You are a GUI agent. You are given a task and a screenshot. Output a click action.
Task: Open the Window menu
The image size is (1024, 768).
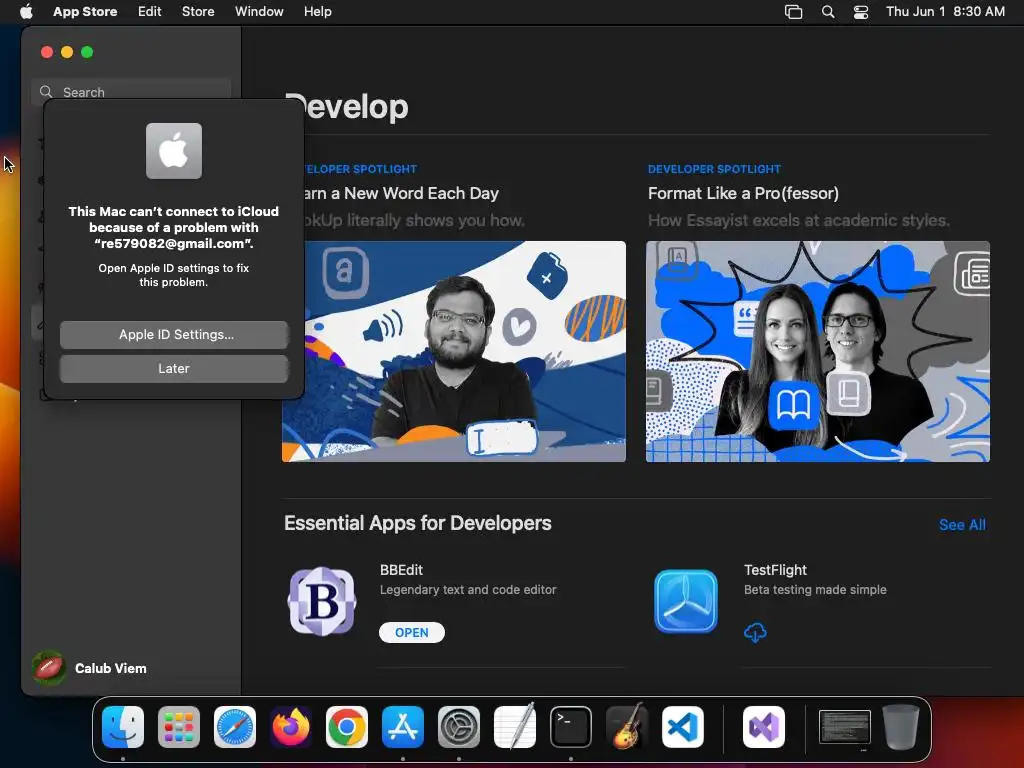[259, 11]
